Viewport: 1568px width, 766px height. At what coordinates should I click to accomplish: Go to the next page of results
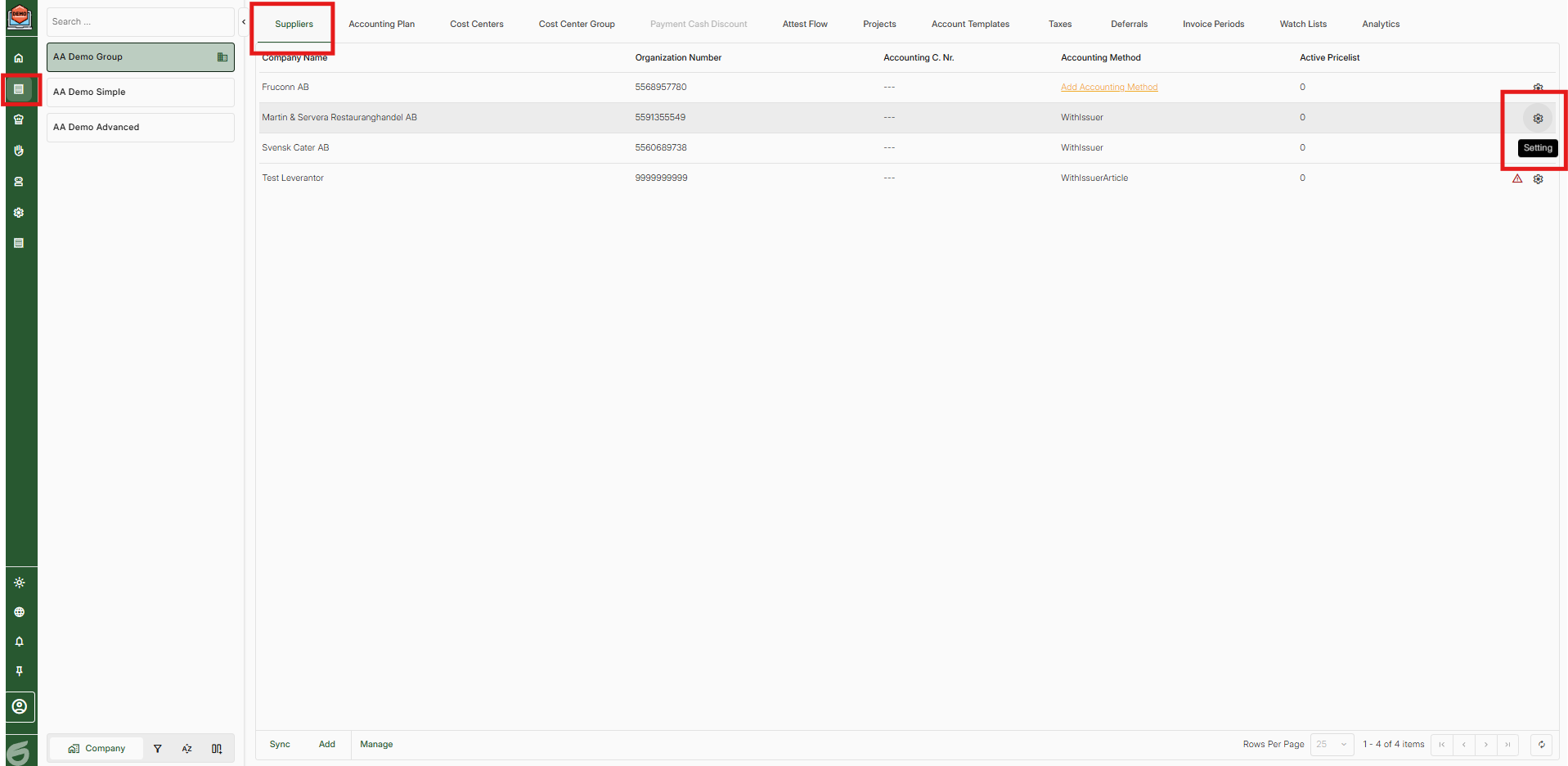(x=1486, y=745)
